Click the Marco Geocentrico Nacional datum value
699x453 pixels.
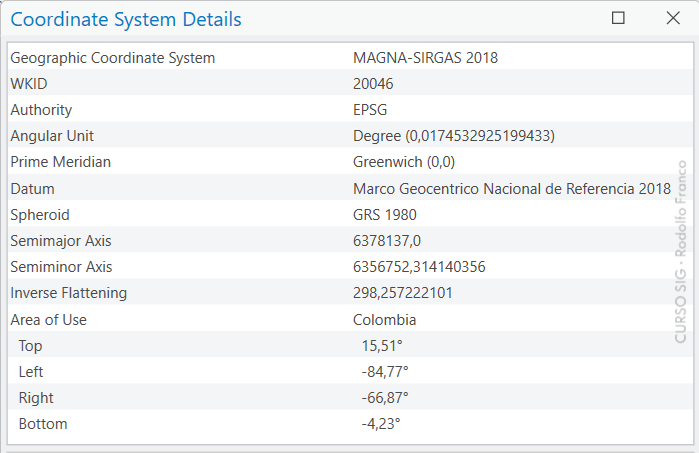click(511, 188)
